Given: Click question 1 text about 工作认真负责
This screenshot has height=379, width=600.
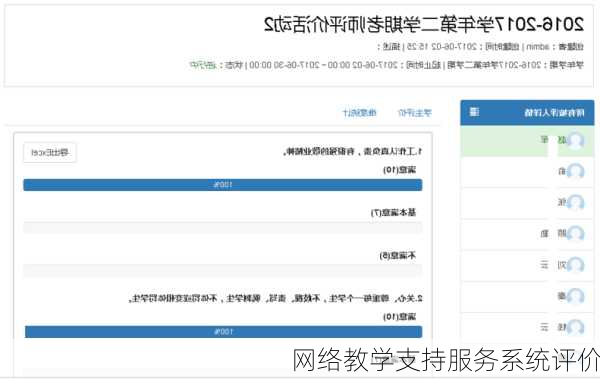Looking at the screenshot, I should [352, 152].
